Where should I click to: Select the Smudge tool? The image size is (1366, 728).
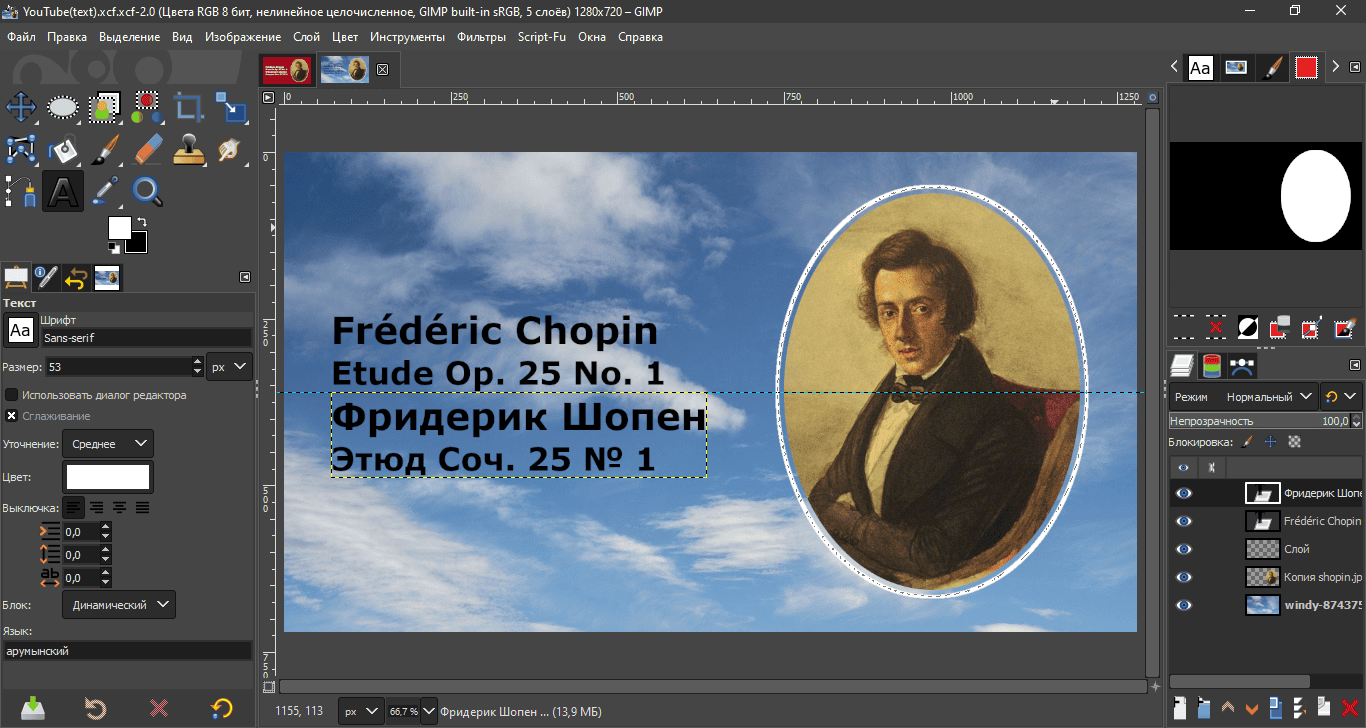(x=231, y=149)
